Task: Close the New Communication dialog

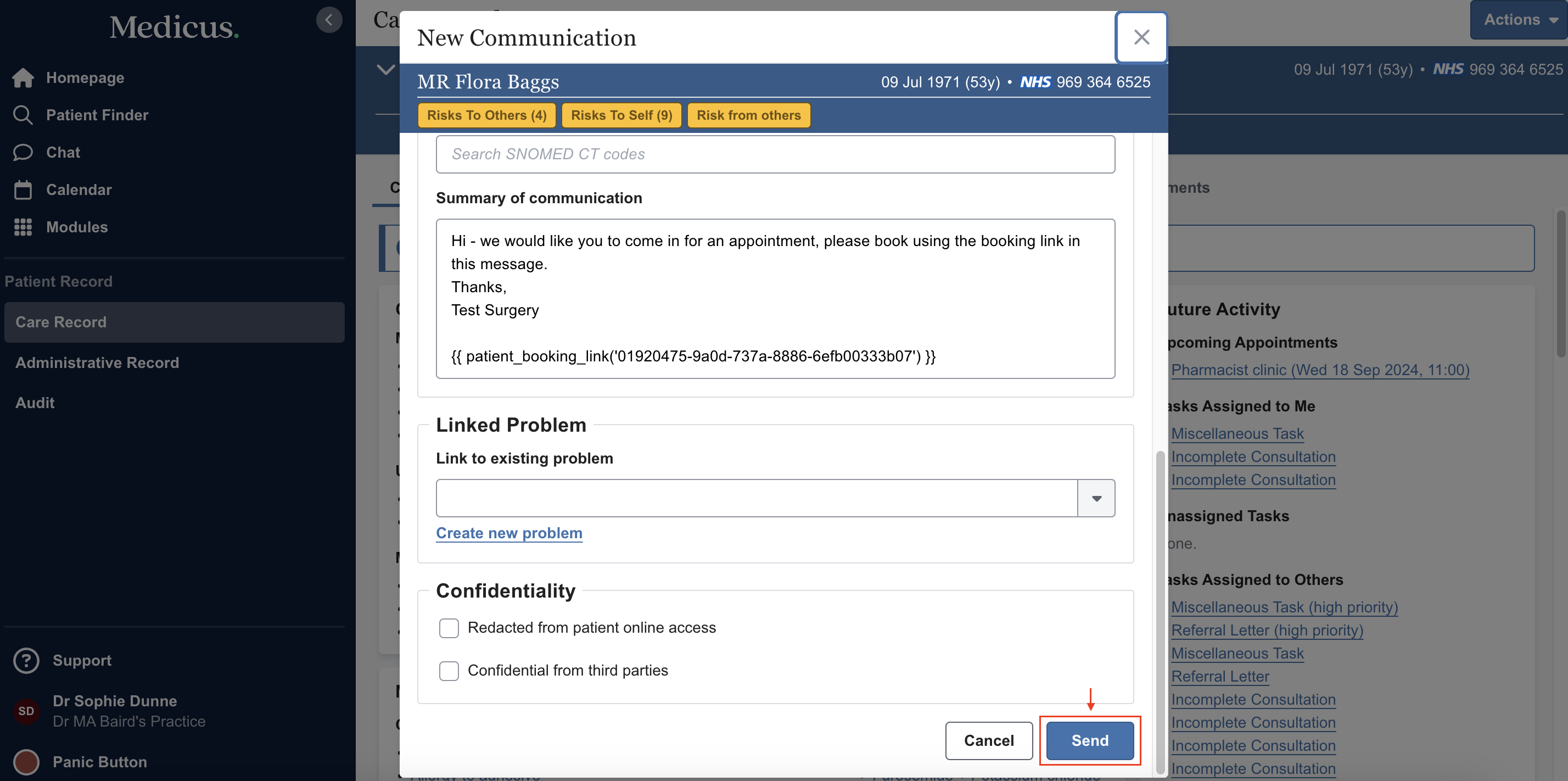Action: coord(1141,37)
